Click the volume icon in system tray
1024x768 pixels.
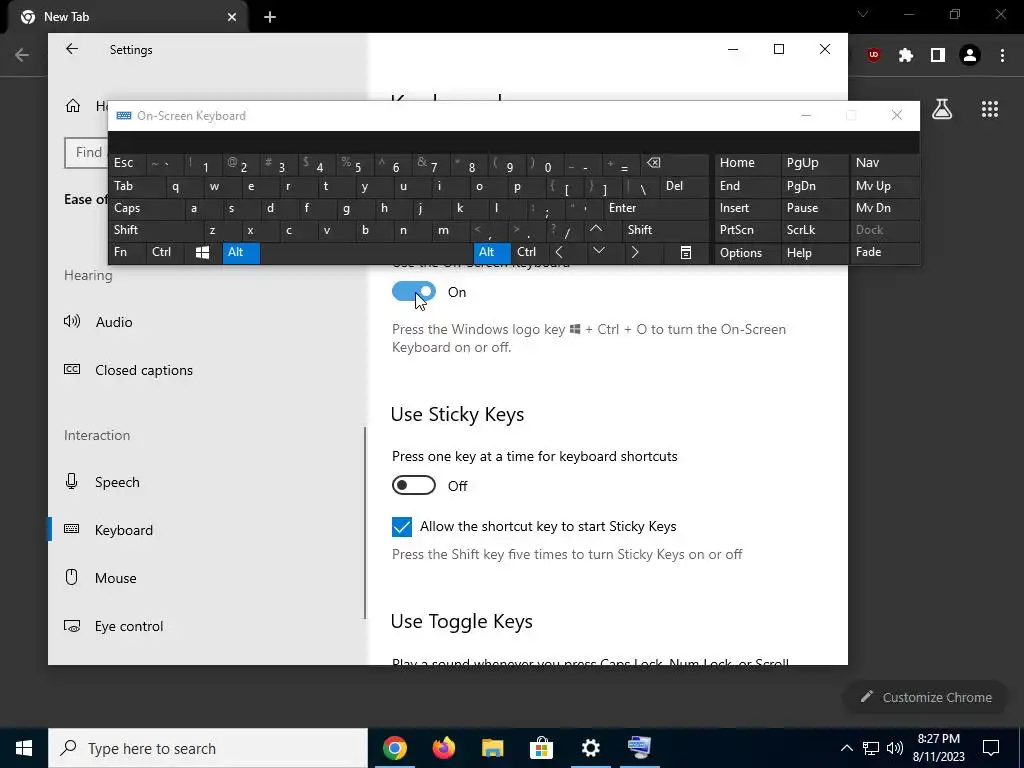click(895, 748)
